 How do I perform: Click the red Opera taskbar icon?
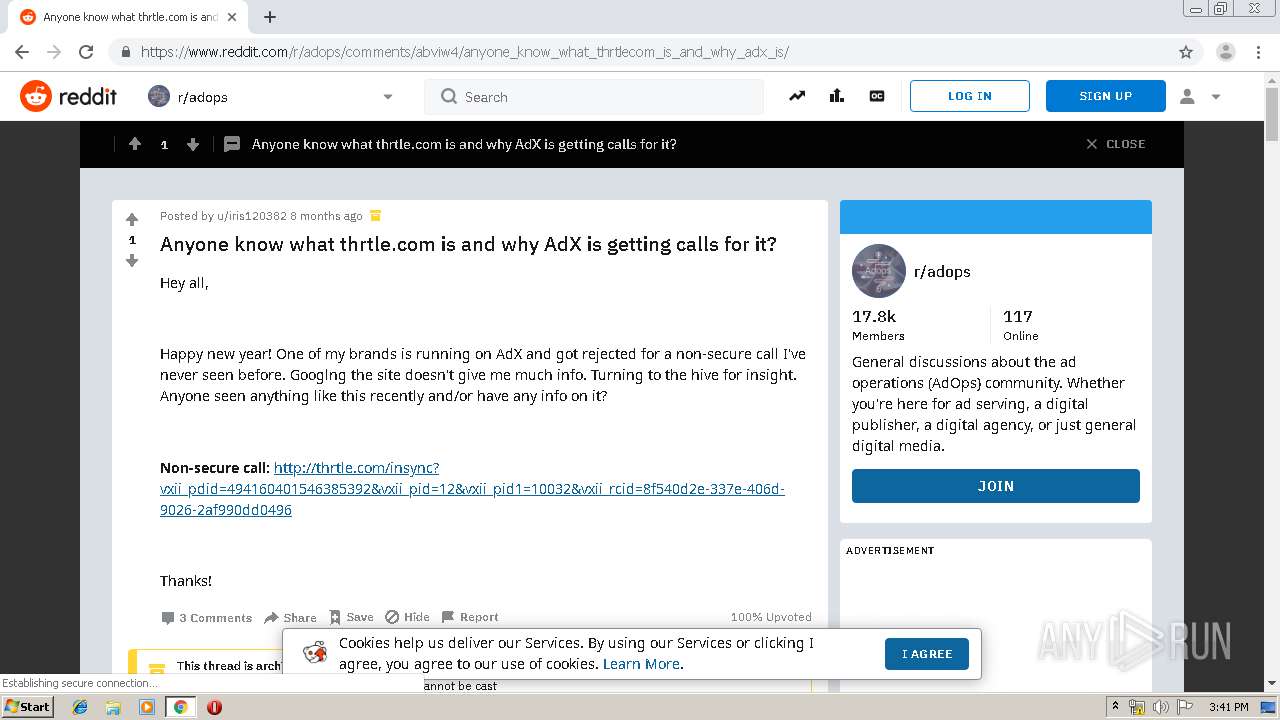tap(214, 707)
